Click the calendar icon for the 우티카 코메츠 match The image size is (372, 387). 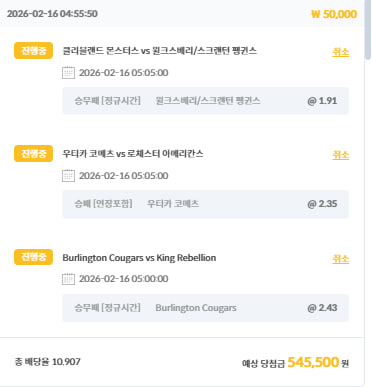click(x=68, y=176)
